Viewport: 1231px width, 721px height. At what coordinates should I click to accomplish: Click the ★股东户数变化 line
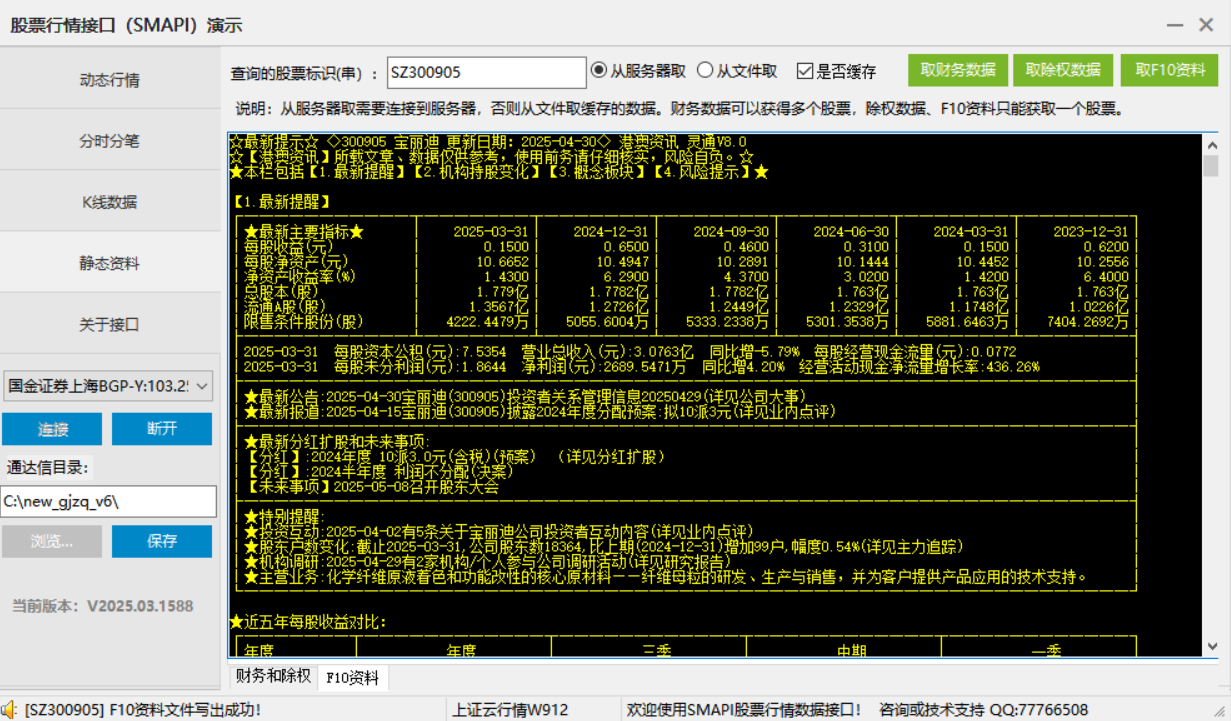click(603, 547)
